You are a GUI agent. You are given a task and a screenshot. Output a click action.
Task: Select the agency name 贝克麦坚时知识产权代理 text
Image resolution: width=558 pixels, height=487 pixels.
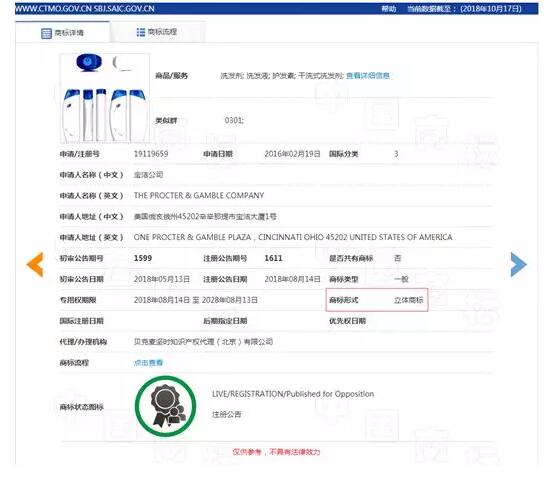tap(203, 342)
